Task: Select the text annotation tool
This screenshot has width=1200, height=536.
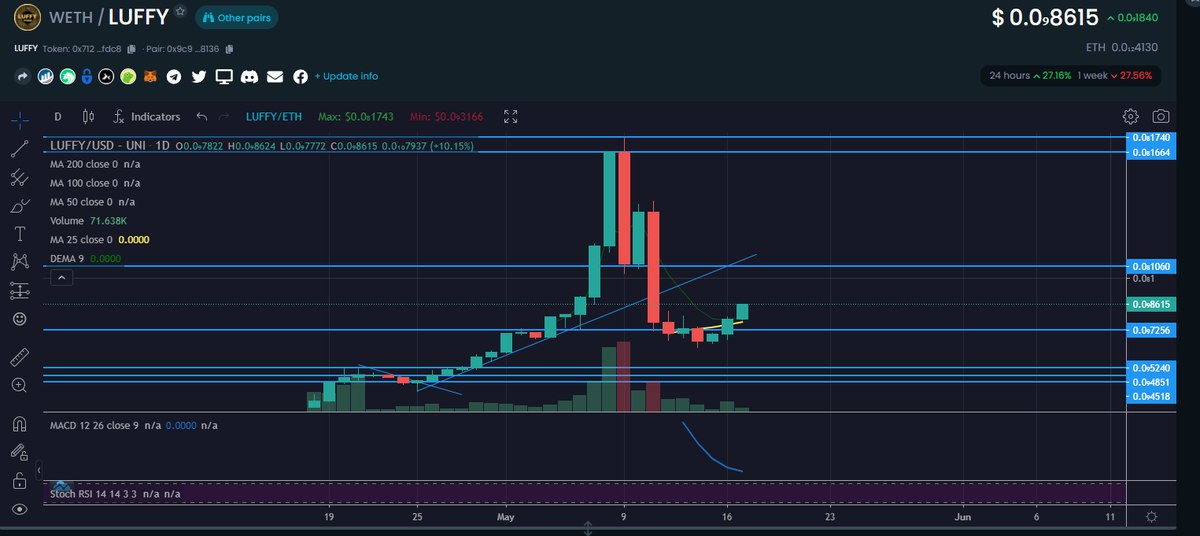Action: point(20,234)
